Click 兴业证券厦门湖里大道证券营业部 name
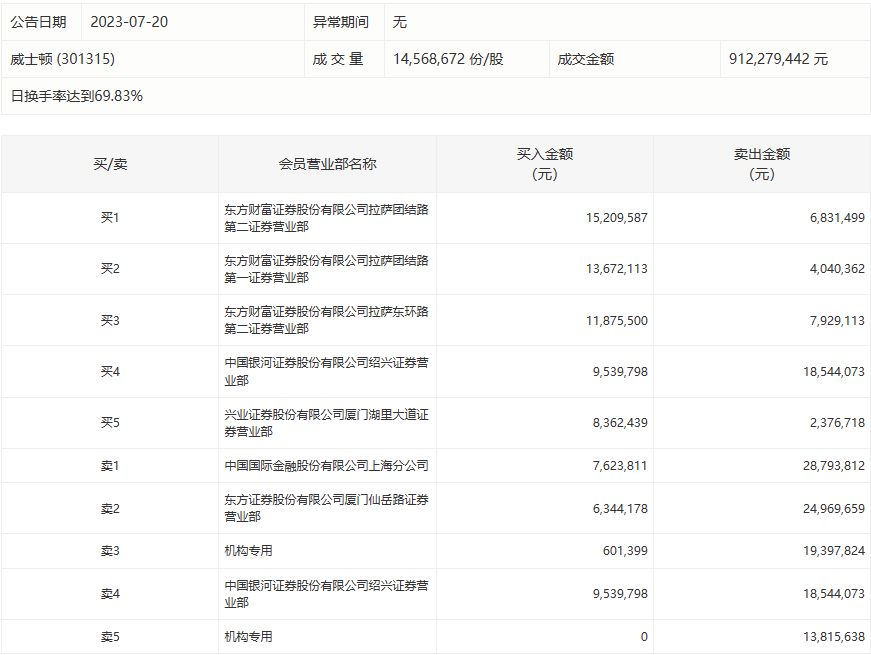This screenshot has height=655, width=871. (326, 423)
